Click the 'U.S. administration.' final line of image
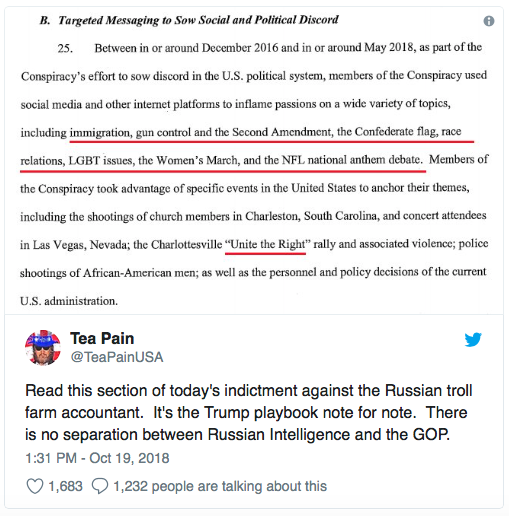 coord(69,301)
